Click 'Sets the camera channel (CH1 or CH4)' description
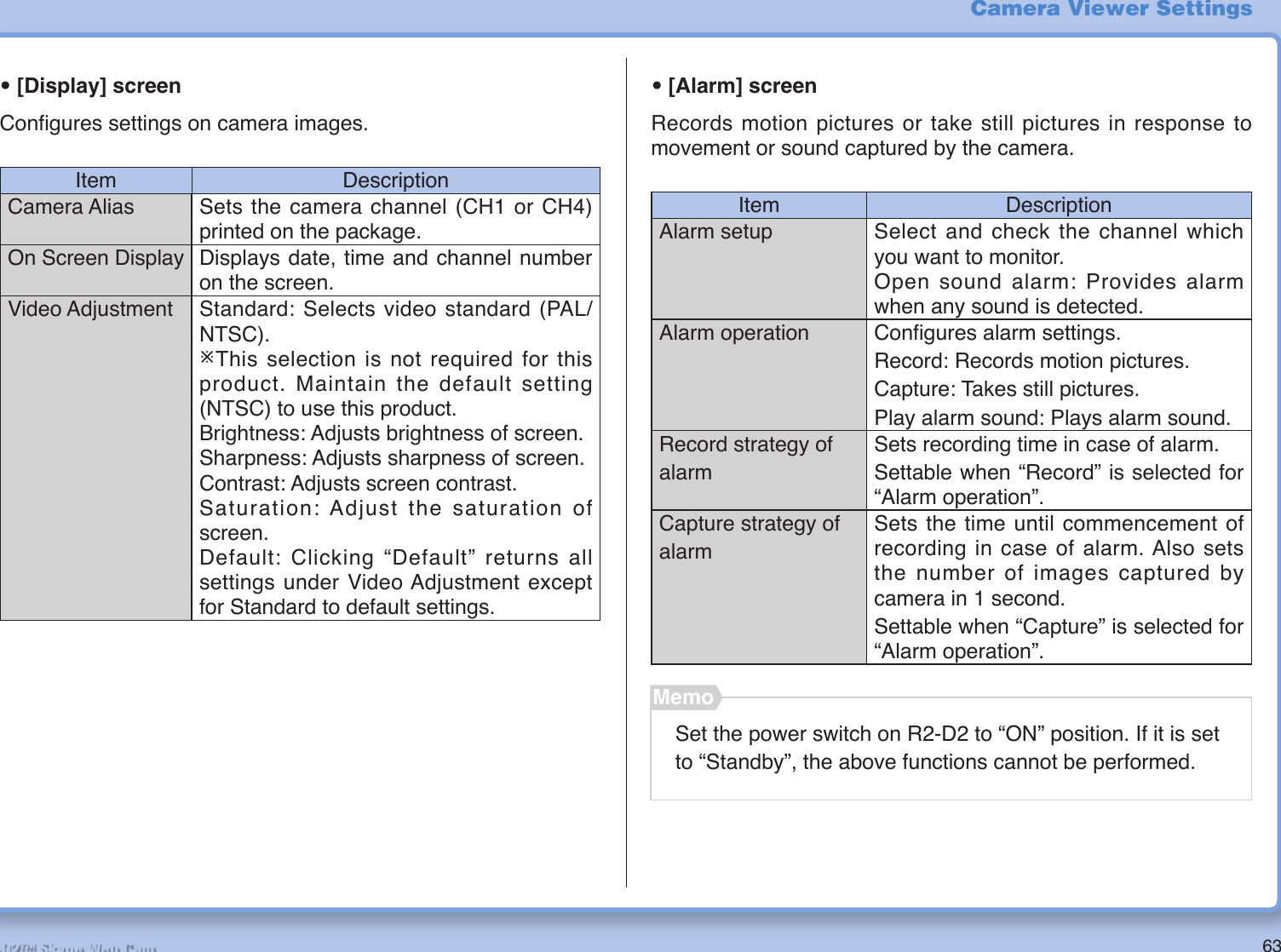Screen dimensions: 1281x952 396,207
